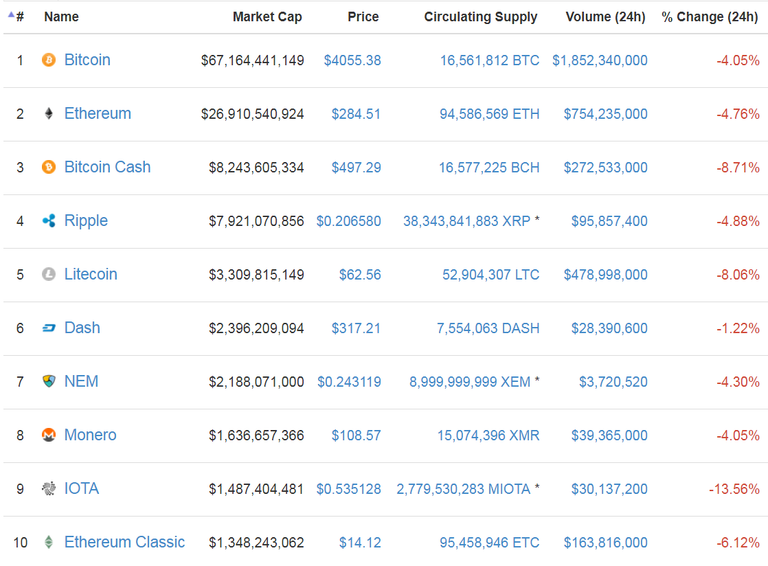Click the IOTA logo icon
Viewport: 768px width, 566px height.
[49, 489]
